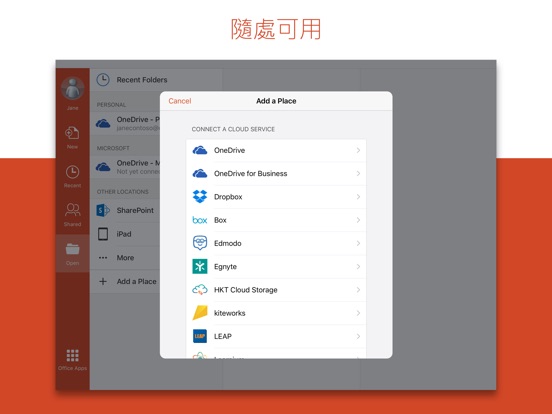Click the More ellipsis icon
The image size is (552, 414).
[103, 258]
